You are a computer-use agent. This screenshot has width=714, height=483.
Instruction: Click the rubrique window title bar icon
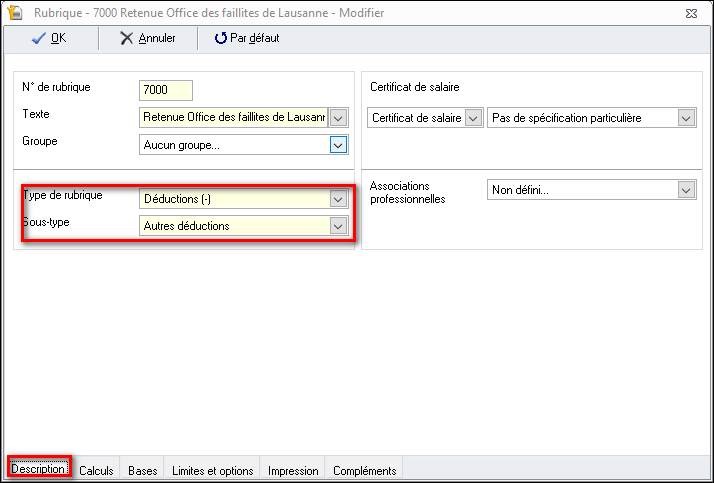(x=15, y=13)
